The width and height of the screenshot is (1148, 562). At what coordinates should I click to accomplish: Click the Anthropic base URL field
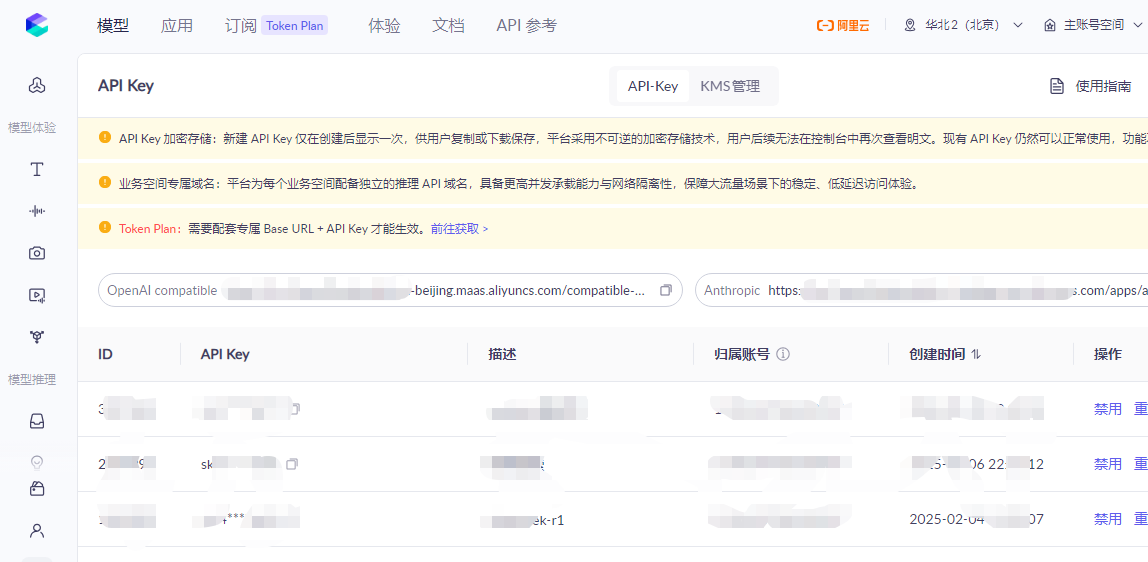pos(921,290)
